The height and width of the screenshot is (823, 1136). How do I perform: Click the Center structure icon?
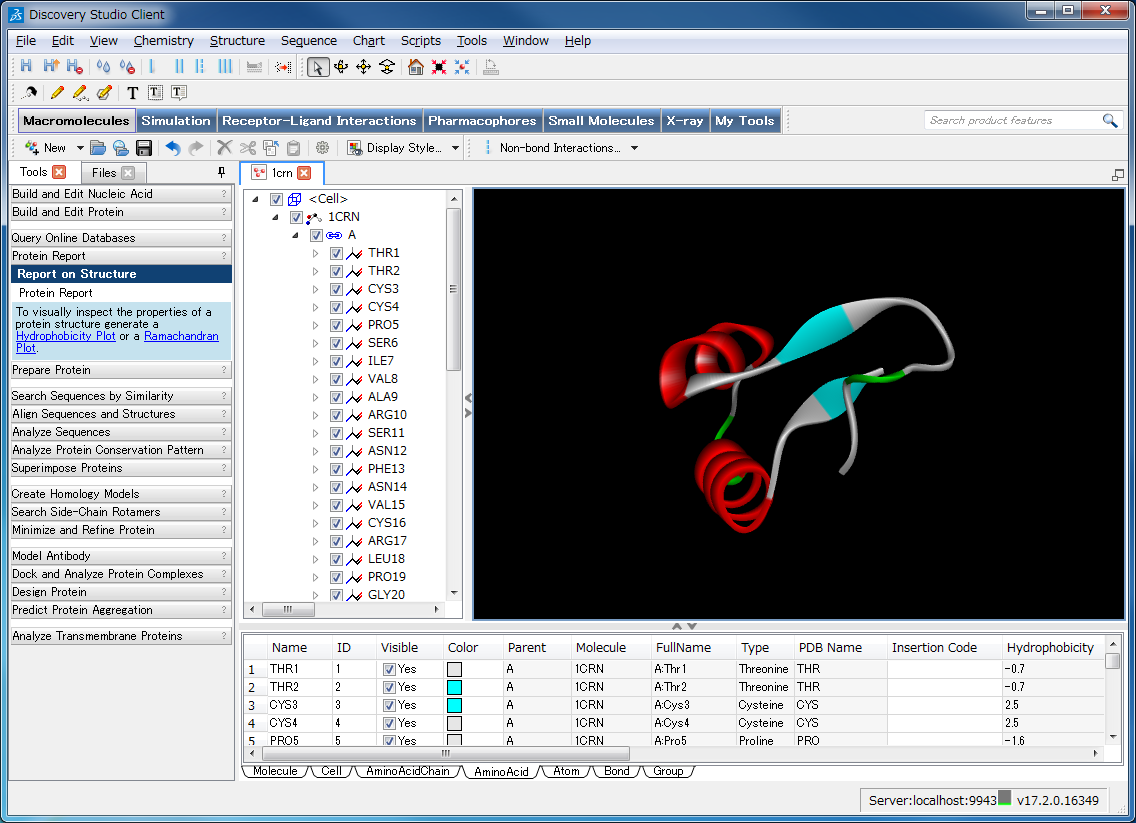point(462,67)
